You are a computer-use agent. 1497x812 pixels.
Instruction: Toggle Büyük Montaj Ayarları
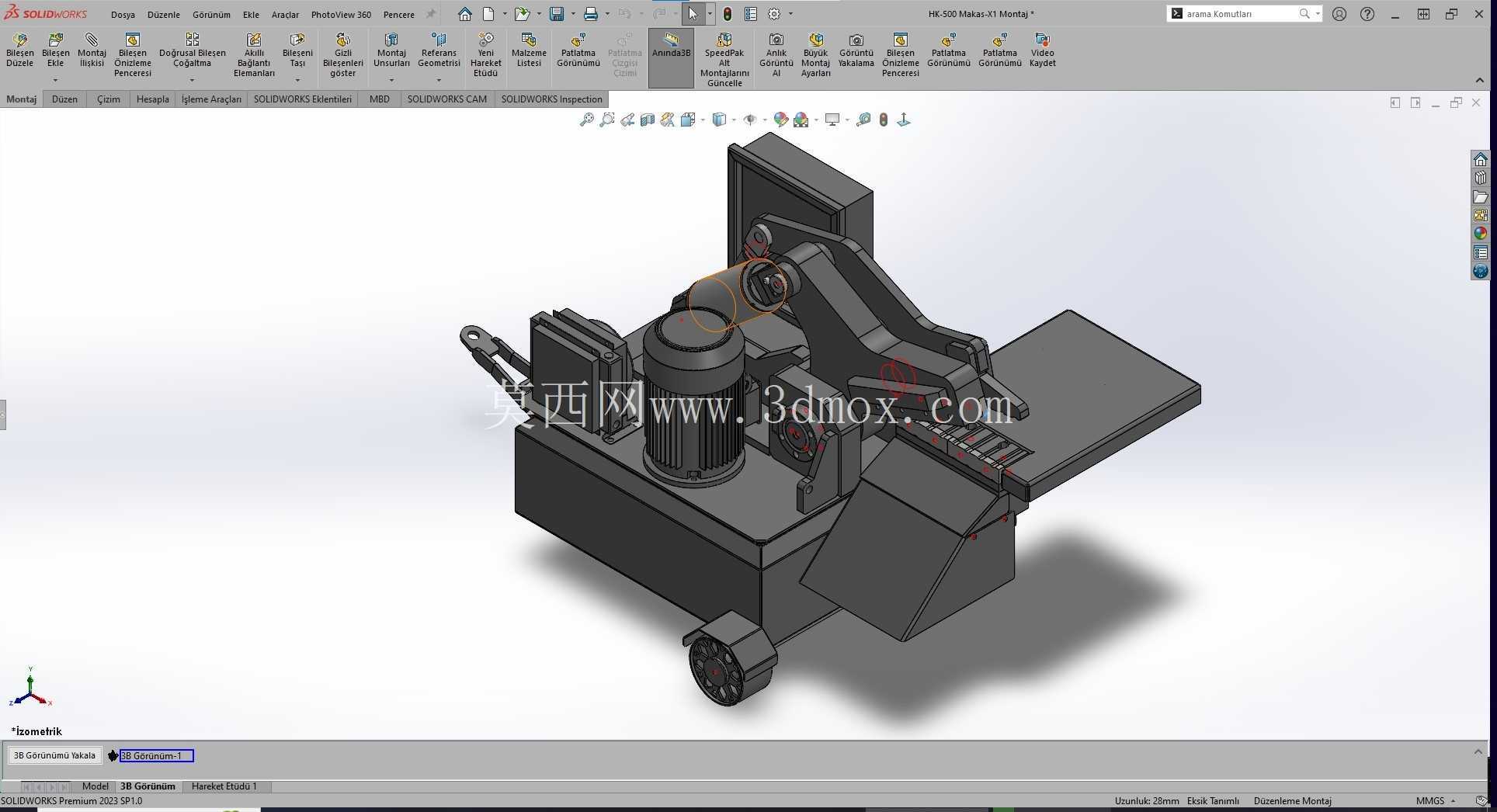pyautogui.click(x=815, y=55)
